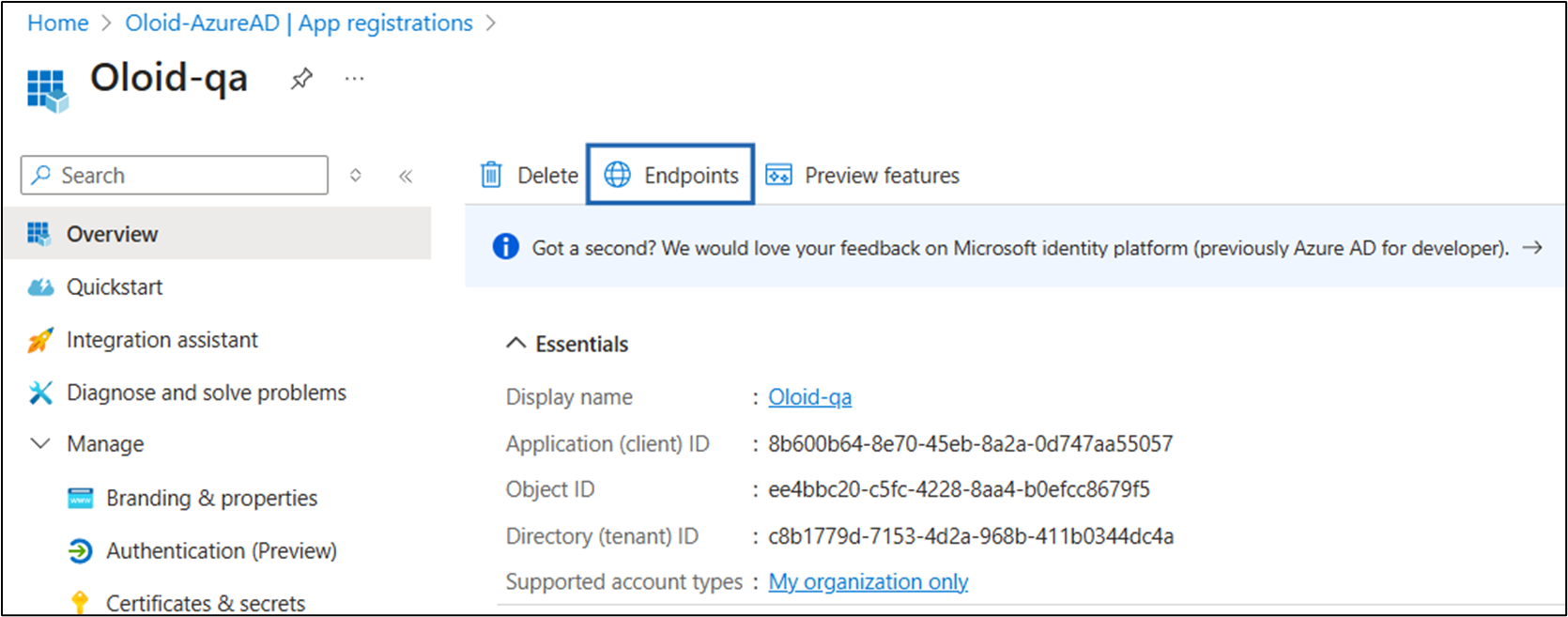Click the Display name label
This screenshot has height=617, width=1568.
(569, 397)
